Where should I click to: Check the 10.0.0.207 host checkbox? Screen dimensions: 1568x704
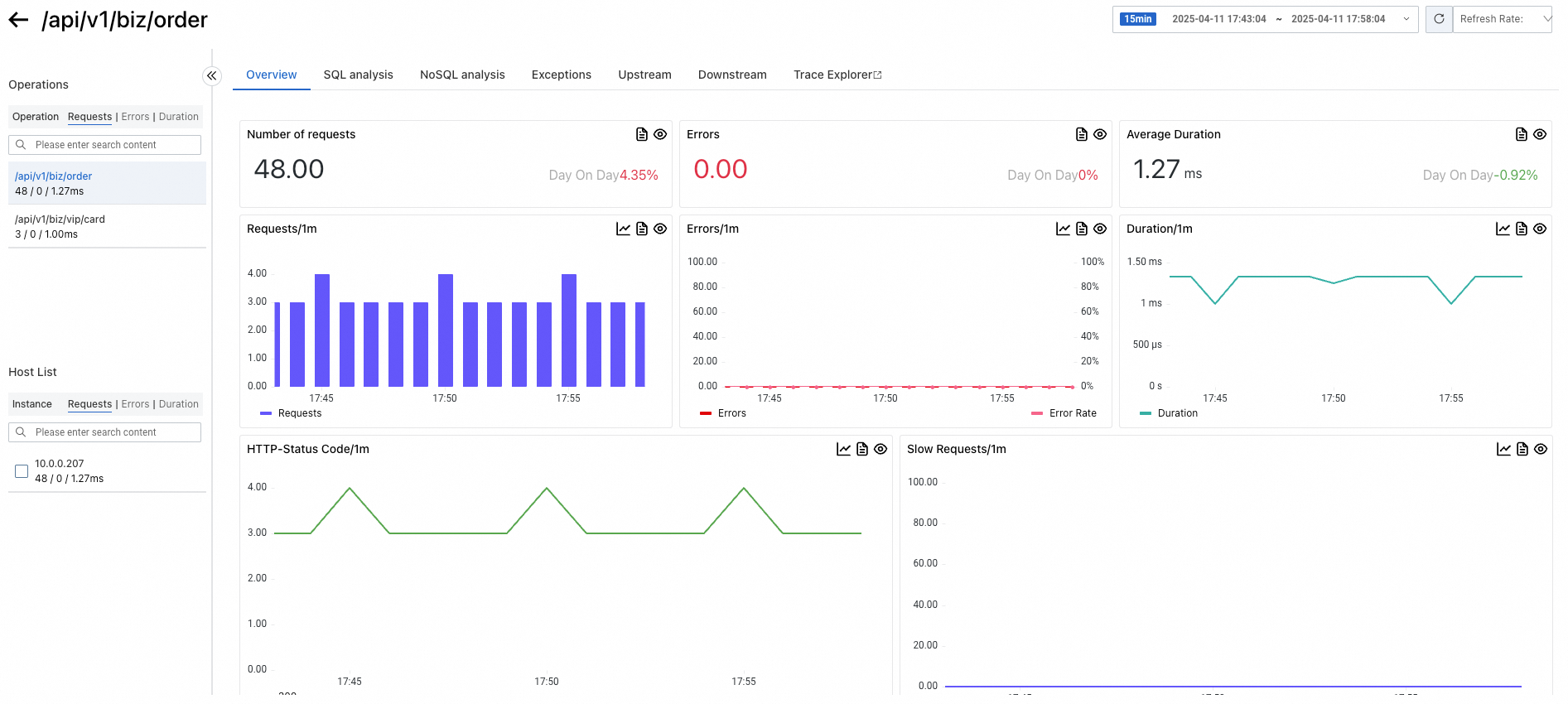[22, 471]
